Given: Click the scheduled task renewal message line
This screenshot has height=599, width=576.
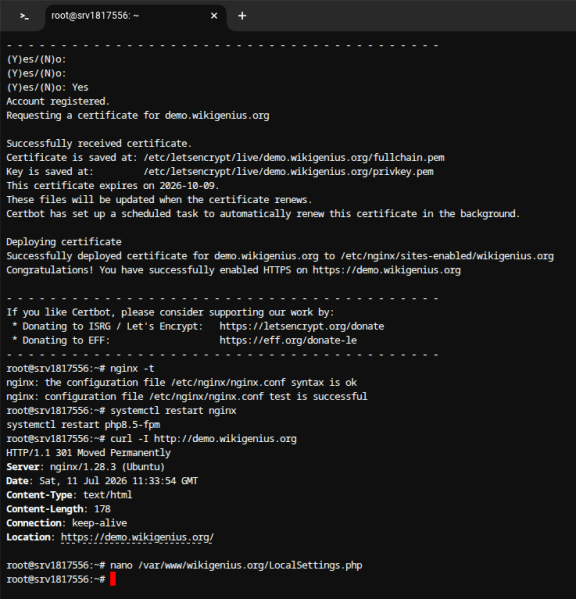Looking at the screenshot, I should pyautogui.click(x=263, y=214).
